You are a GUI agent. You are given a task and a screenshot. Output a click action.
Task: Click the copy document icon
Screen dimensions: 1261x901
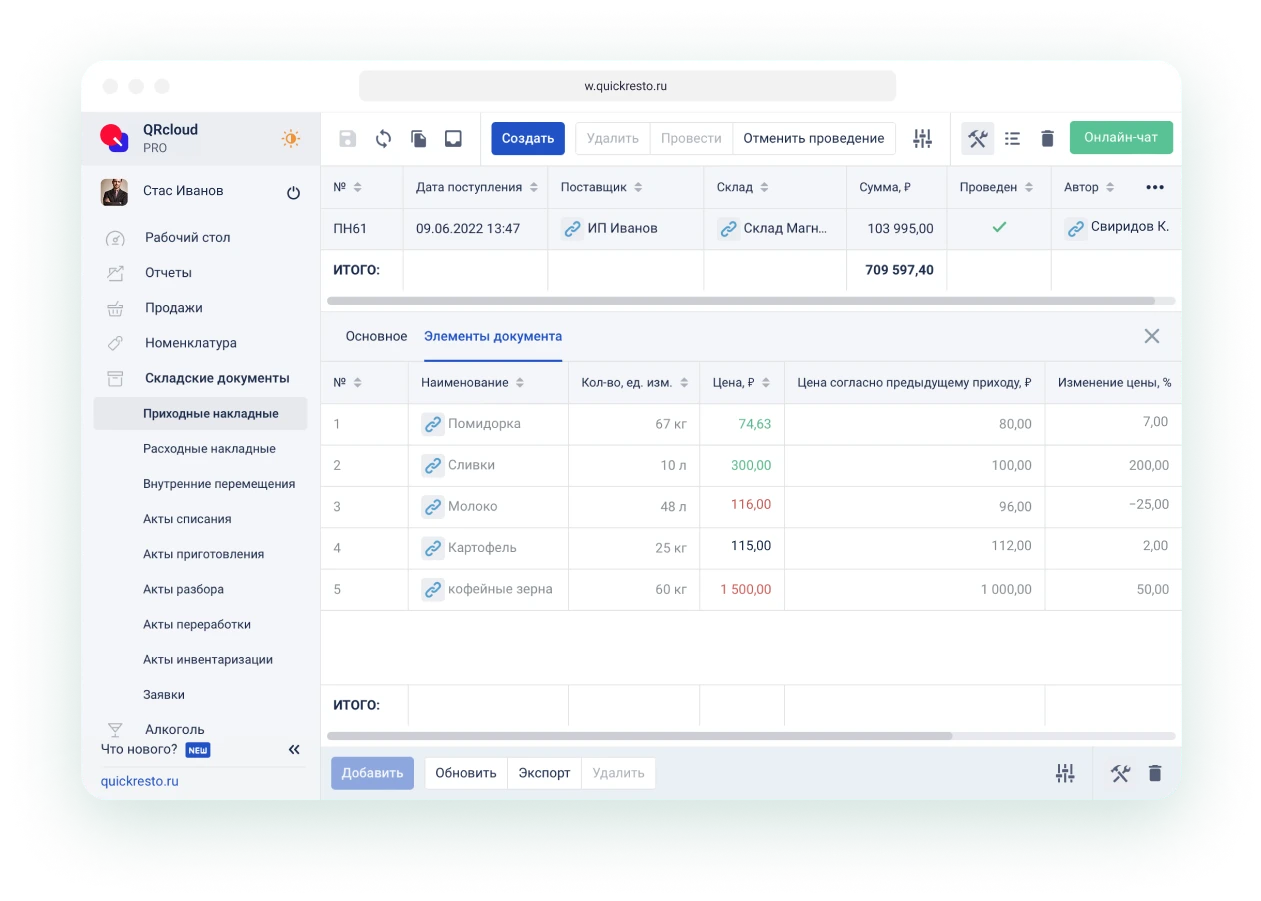tap(419, 139)
